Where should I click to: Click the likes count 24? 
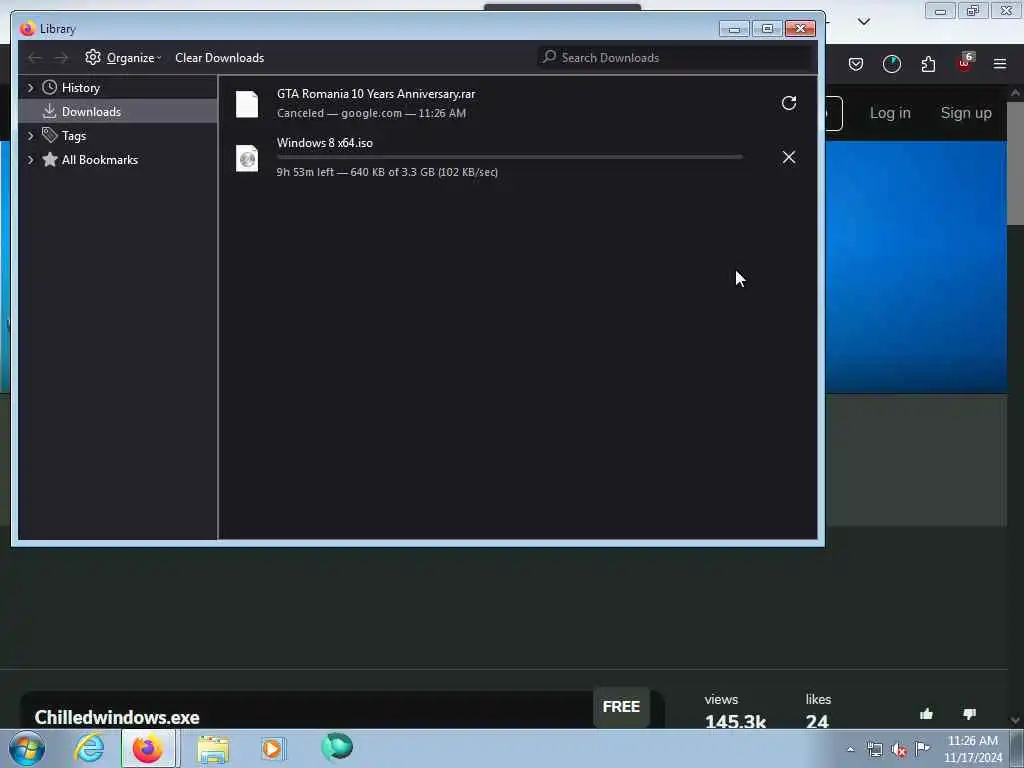click(817, 722)
